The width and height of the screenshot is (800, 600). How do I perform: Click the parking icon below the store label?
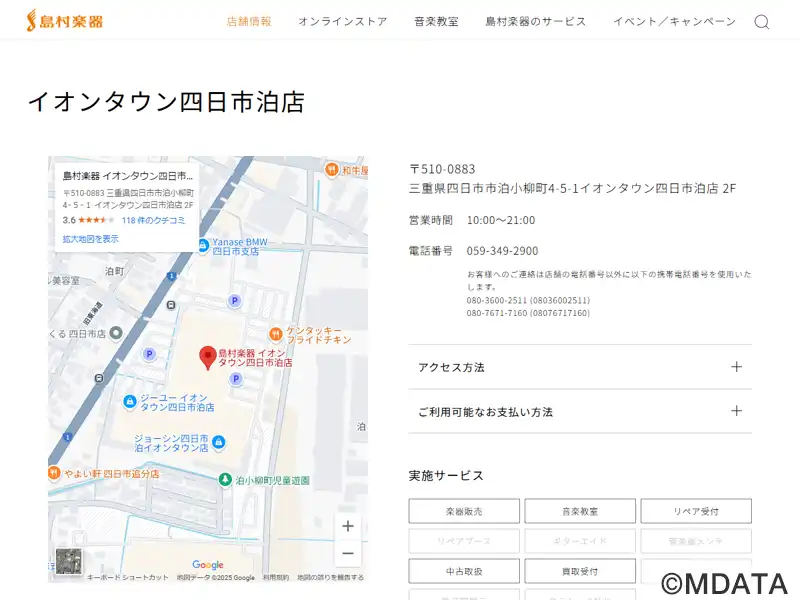[235, 379]
